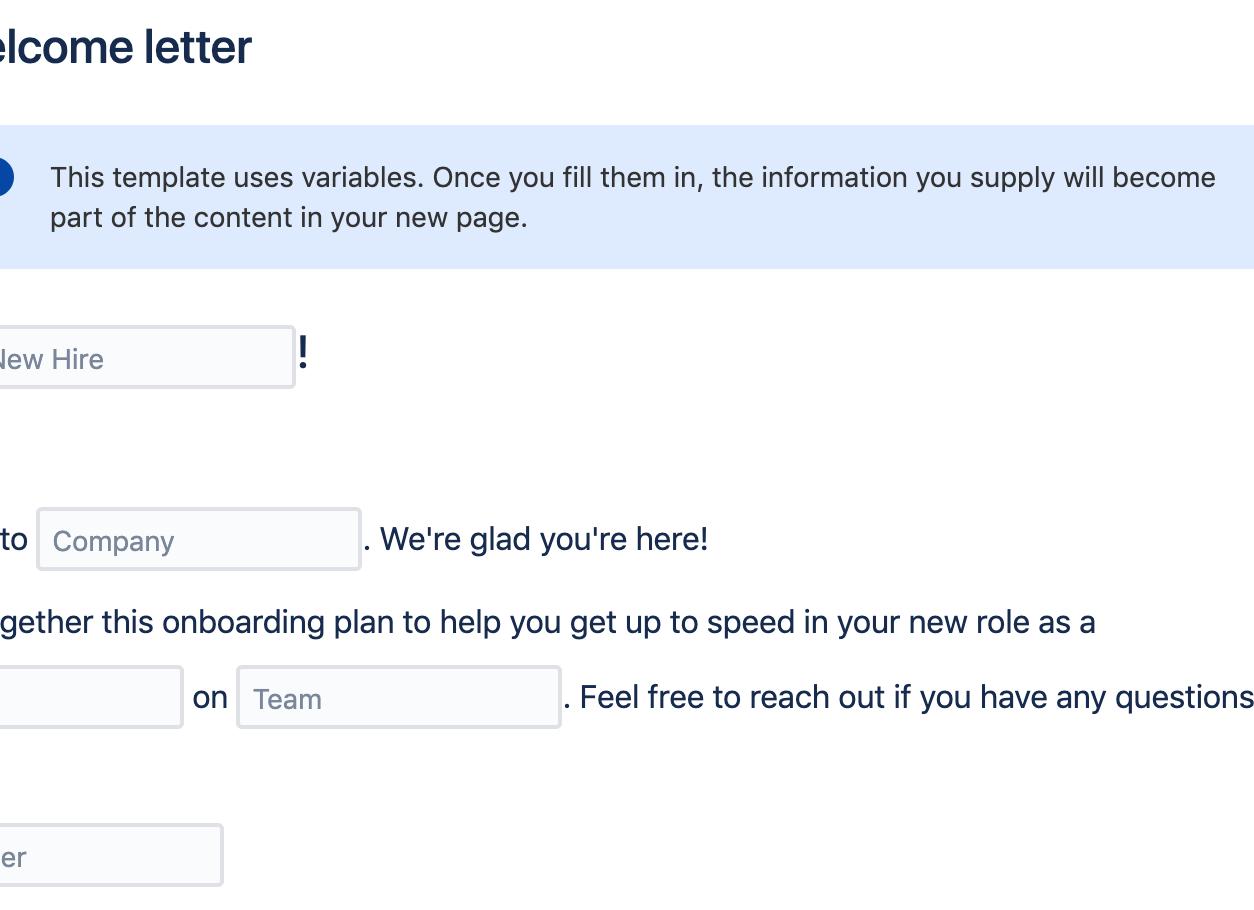This screenshot has width=1254, height=910.
Task: Click the blue info icon in banner
Action: 4,177
